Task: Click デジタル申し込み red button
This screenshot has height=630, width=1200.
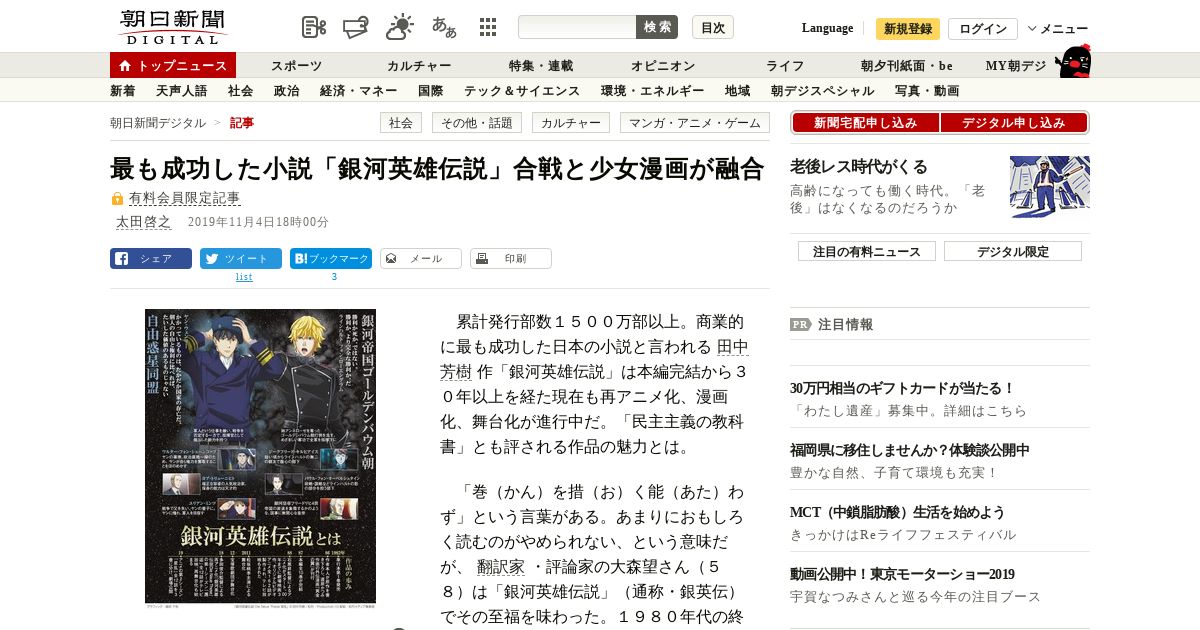Action: pyautogui.click(x=1014, y=123)
